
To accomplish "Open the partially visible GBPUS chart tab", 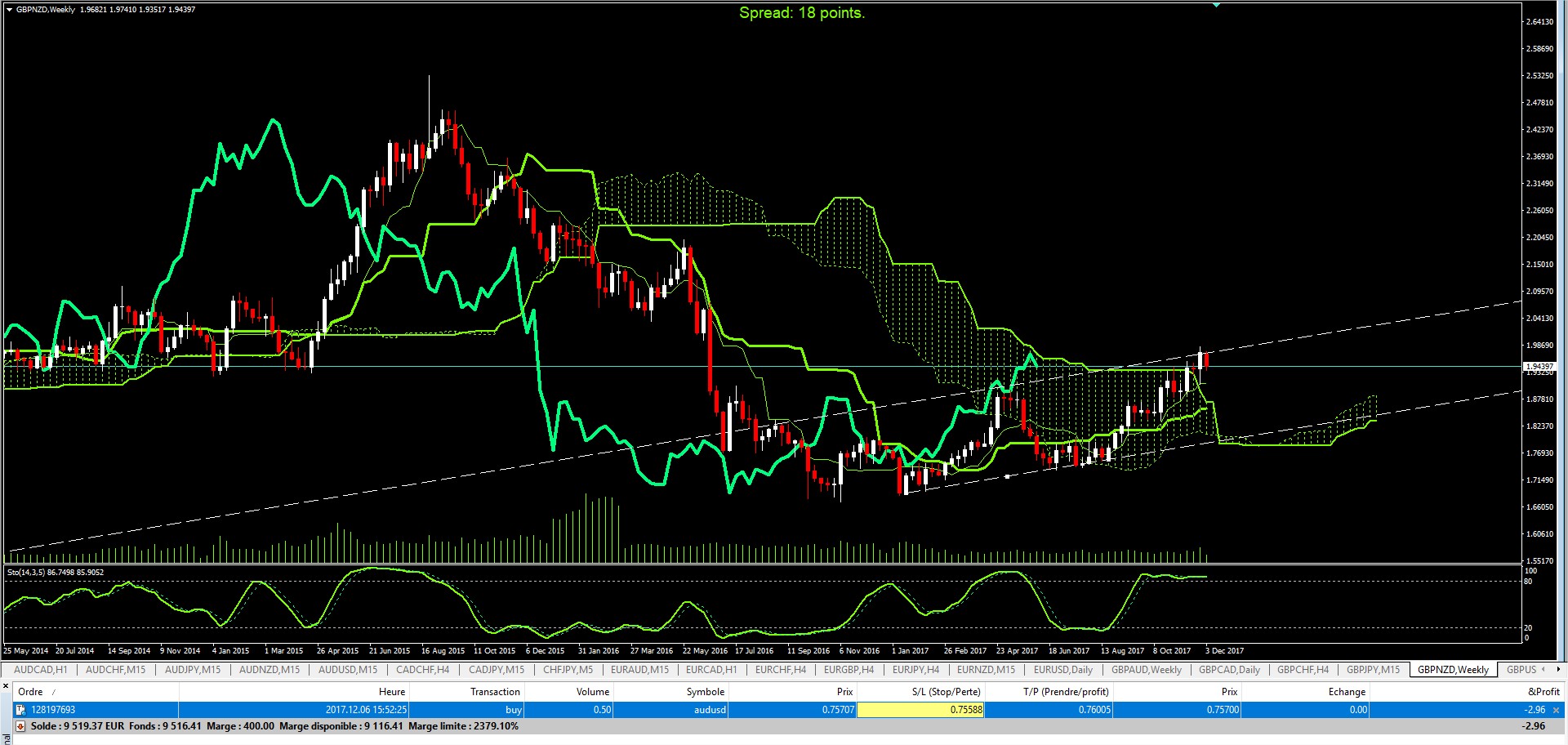I will point(1521,670).
